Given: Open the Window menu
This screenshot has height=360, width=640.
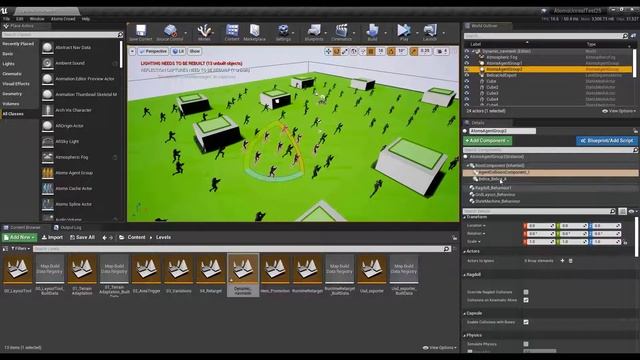Looking at the screenshot, I should pos(37,19).
